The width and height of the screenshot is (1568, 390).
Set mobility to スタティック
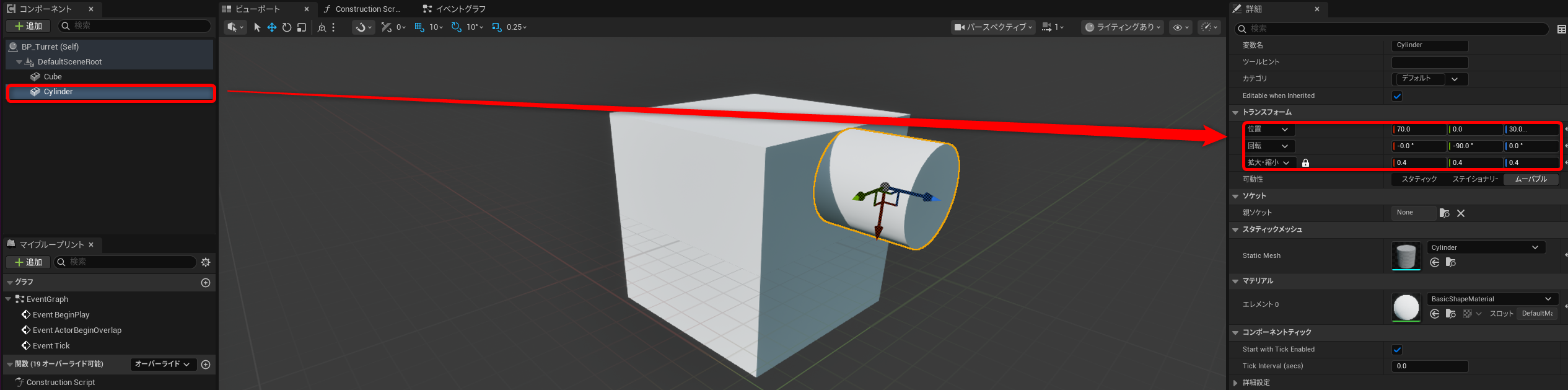point(1419,179)
